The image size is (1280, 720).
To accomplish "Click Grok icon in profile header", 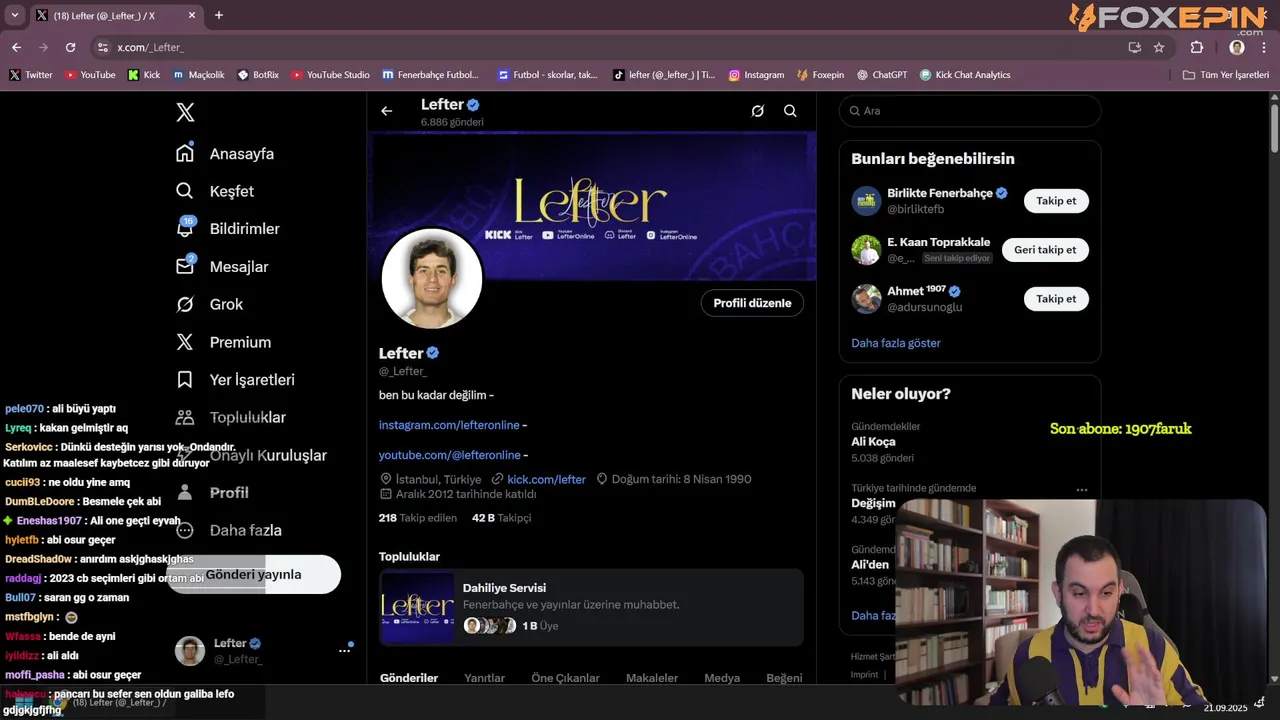I will coord(758,111).
